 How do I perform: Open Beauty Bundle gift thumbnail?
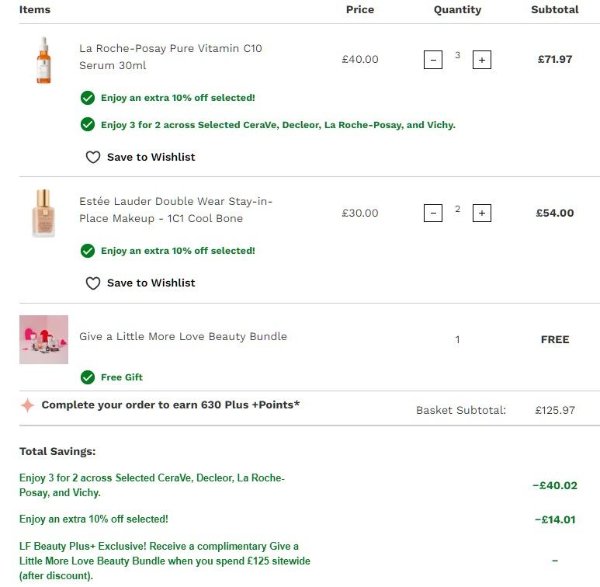click(44, 339)
